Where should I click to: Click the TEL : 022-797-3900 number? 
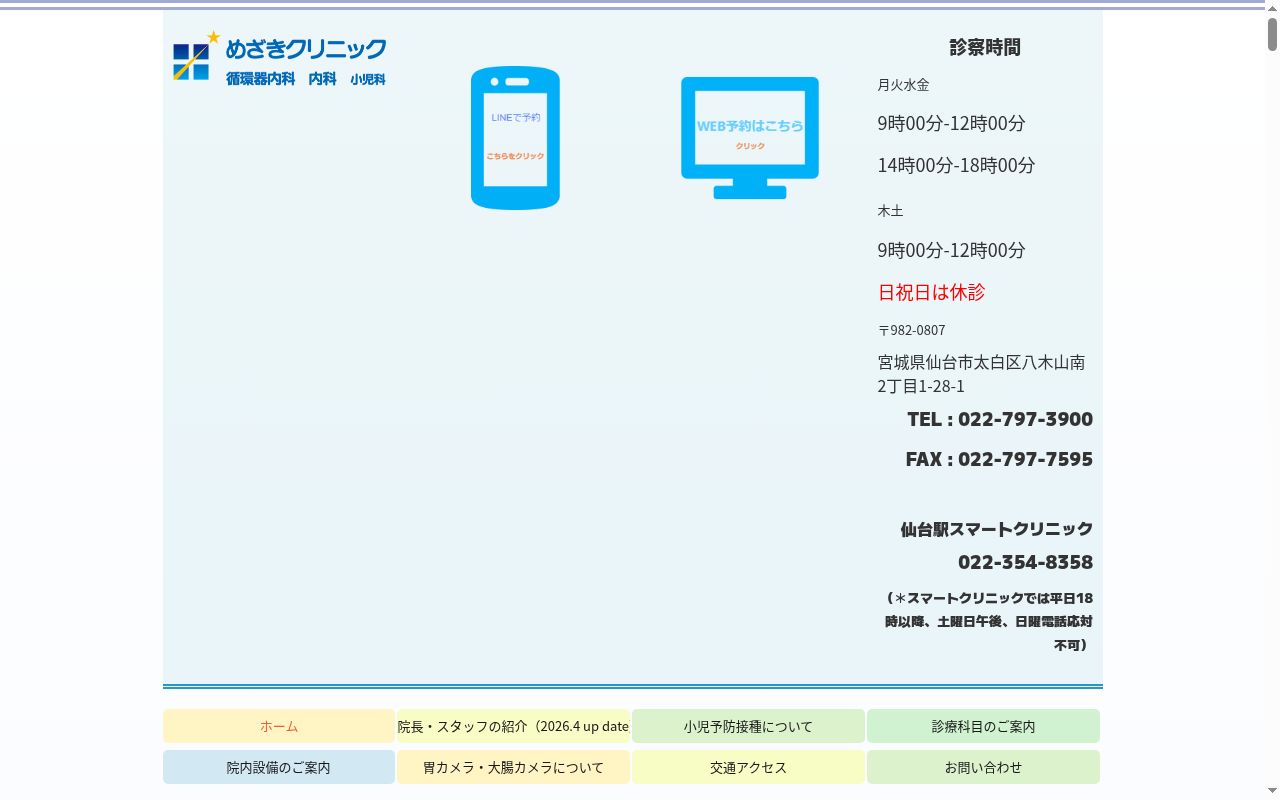tap(1000, 419)
